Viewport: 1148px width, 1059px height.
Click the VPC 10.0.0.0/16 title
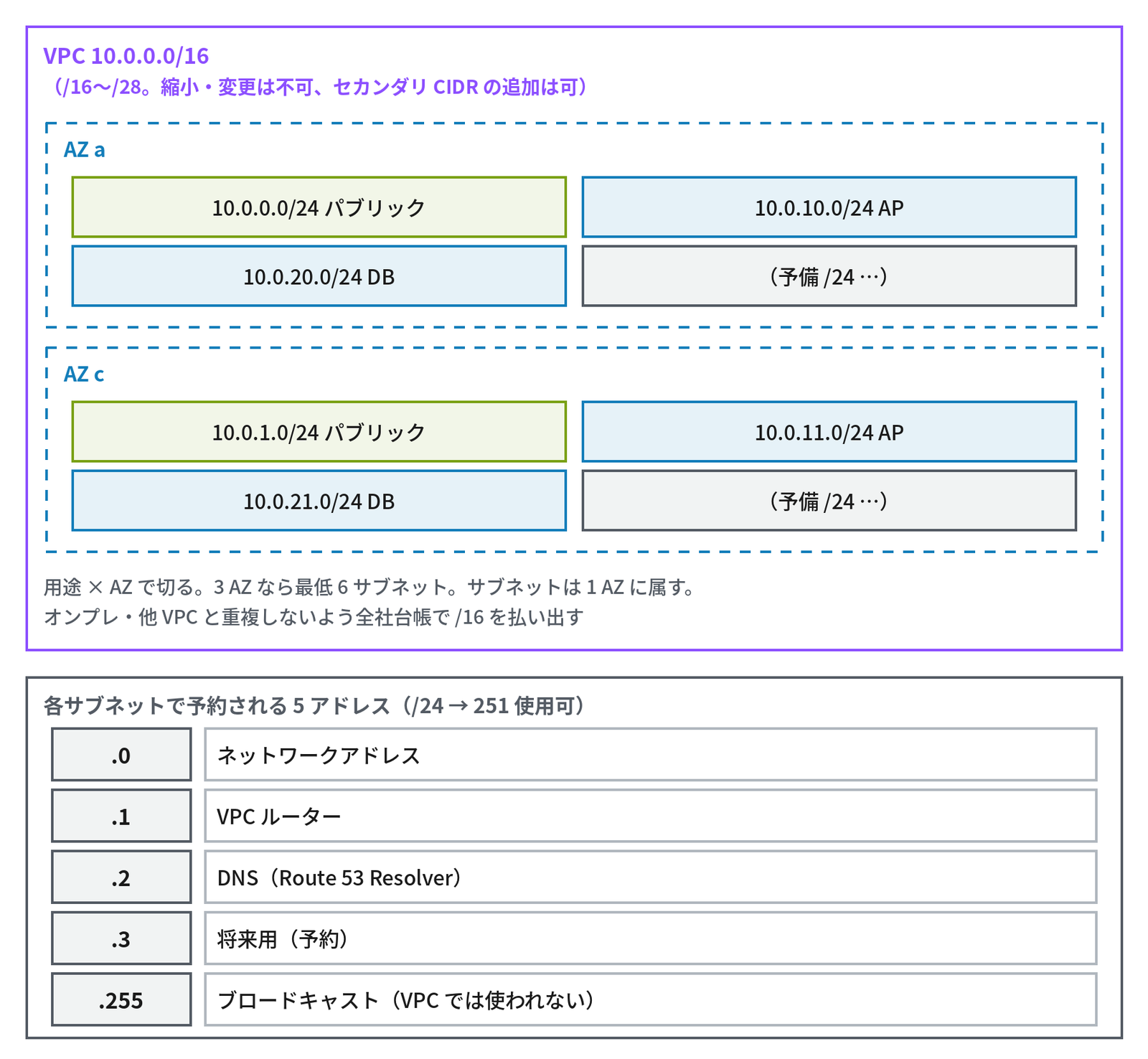[x=126, y=56]
